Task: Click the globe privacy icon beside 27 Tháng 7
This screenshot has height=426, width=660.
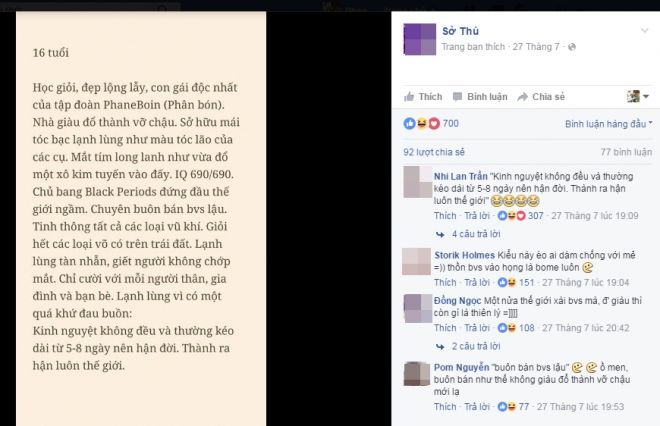Action: (x=572, y=47)
